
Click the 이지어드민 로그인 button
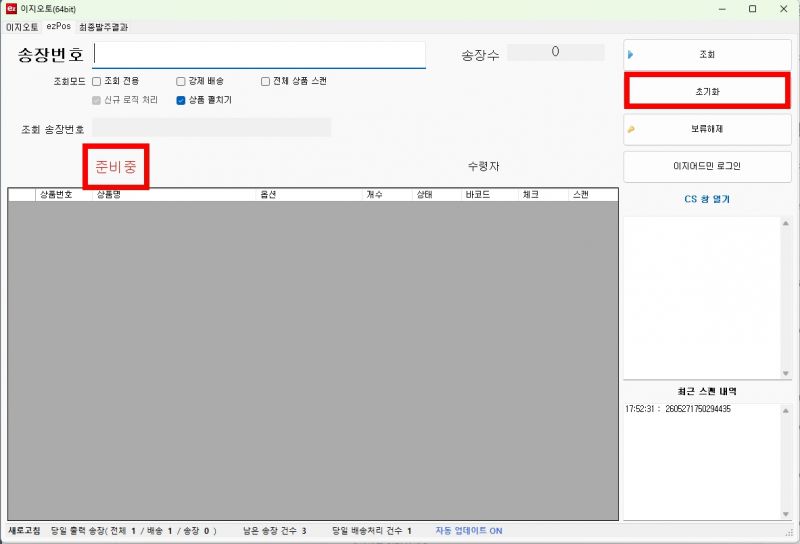pos(707,166)
